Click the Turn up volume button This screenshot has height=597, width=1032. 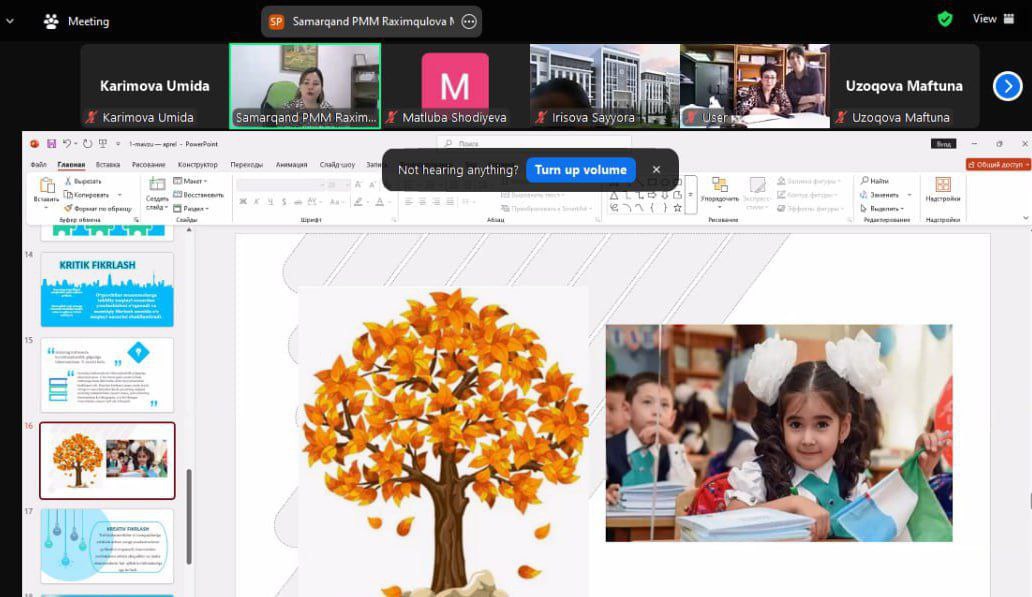580,170
